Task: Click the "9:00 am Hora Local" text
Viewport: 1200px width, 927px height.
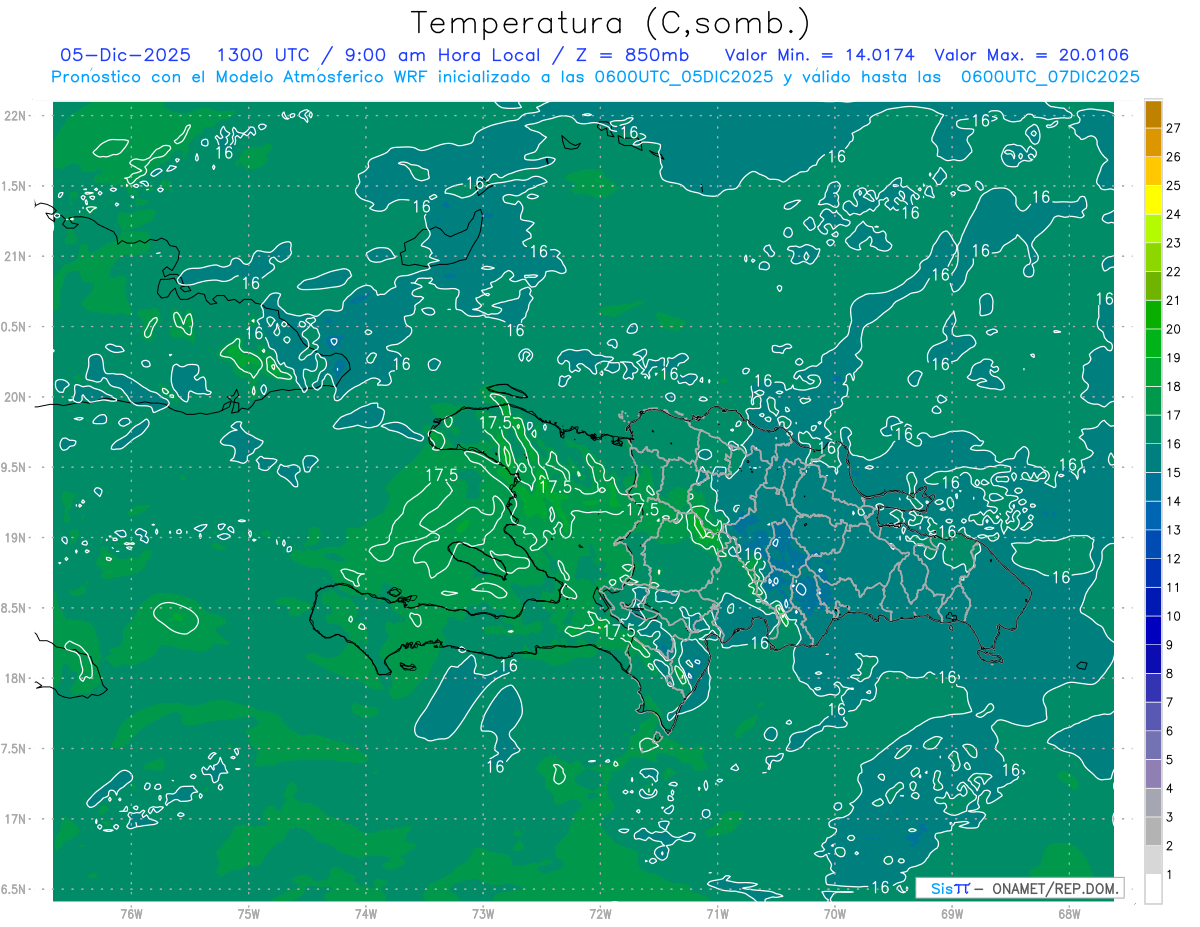Action: (x=440, y=55)
